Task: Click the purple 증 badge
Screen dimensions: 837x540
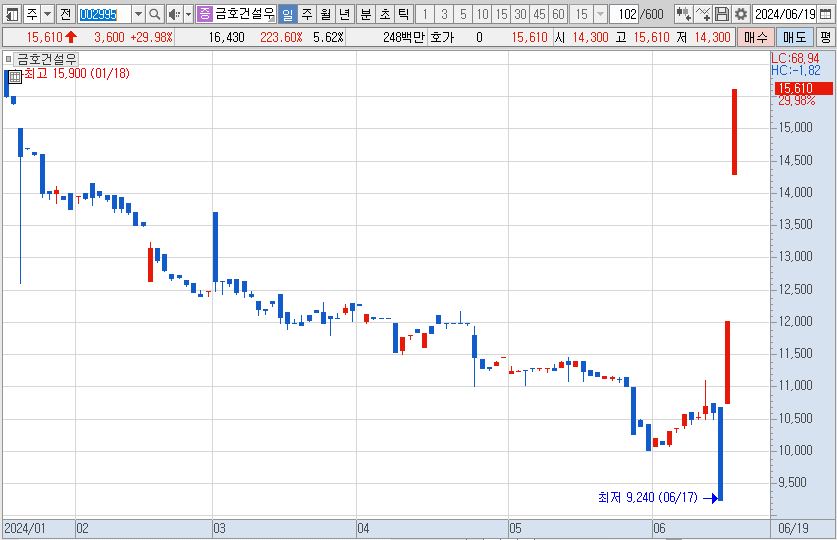Action: click(204, 14)
